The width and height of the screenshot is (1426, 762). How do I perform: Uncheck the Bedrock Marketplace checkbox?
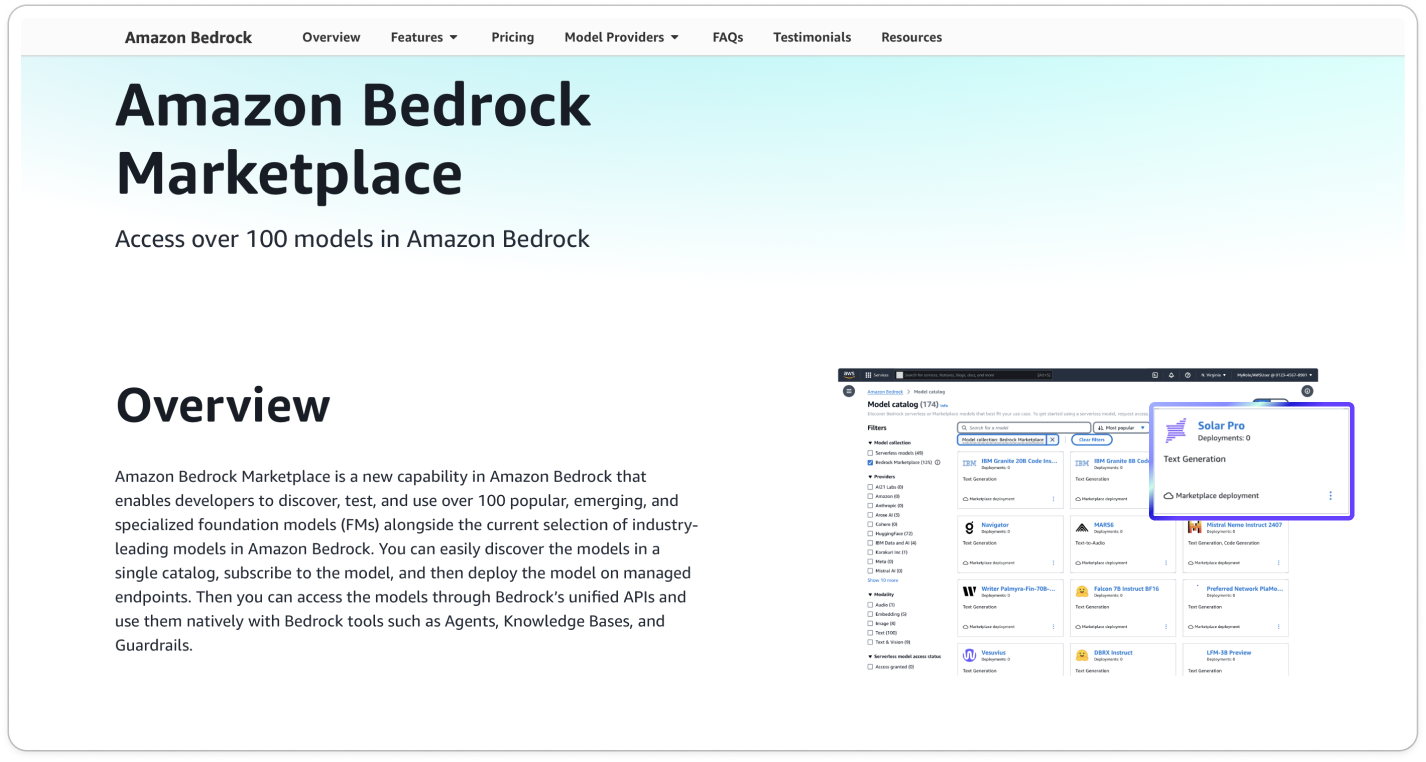tap(870, 463)
